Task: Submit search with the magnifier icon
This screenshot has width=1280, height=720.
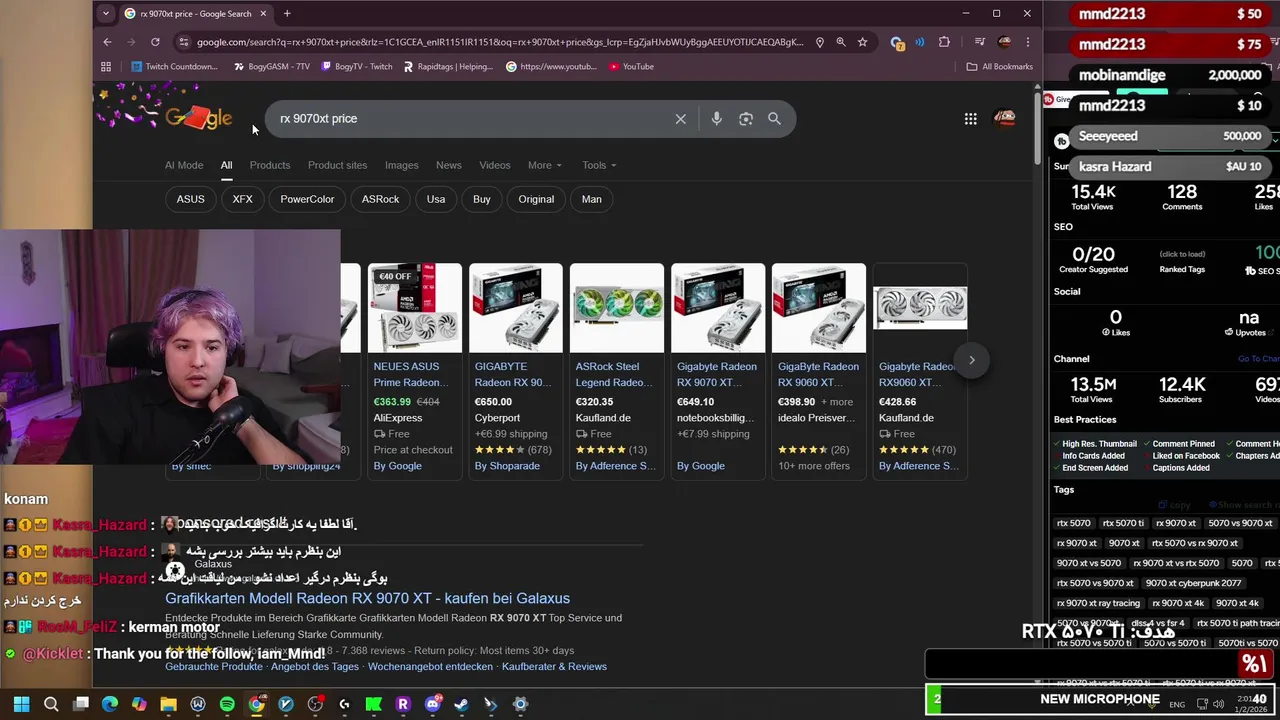Action: click(x=774, y=119)
